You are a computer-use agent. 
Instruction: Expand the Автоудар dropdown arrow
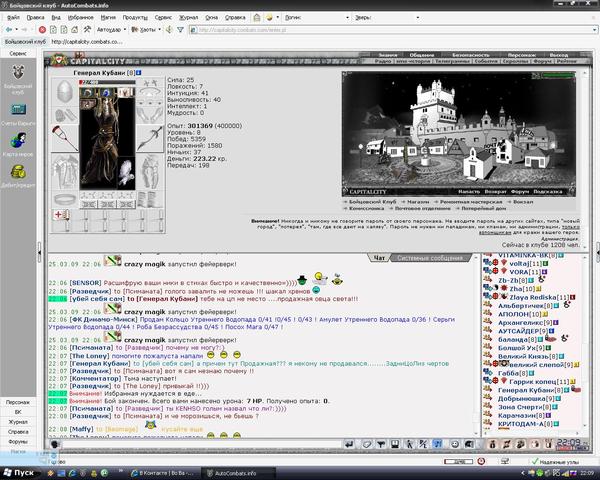pos(125,29)
